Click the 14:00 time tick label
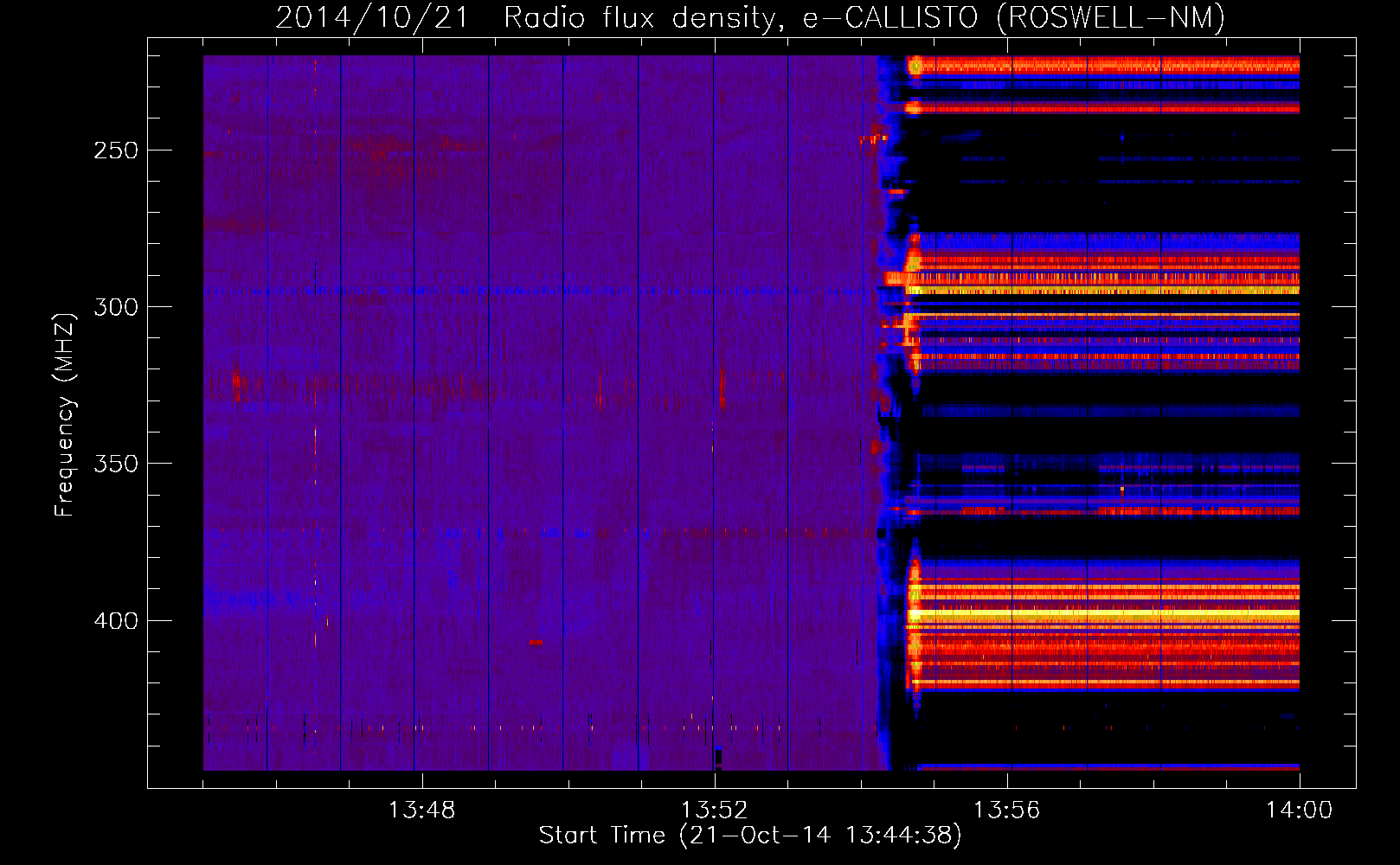This screenshot has width=1400, height=865. 1299,811
